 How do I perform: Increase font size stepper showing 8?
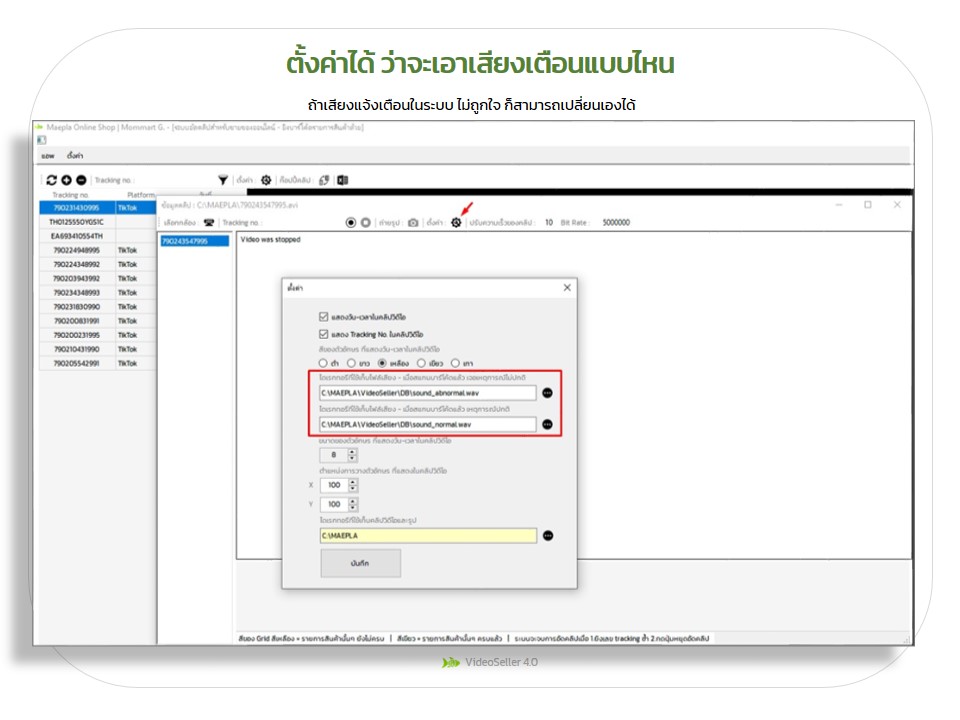352,450
